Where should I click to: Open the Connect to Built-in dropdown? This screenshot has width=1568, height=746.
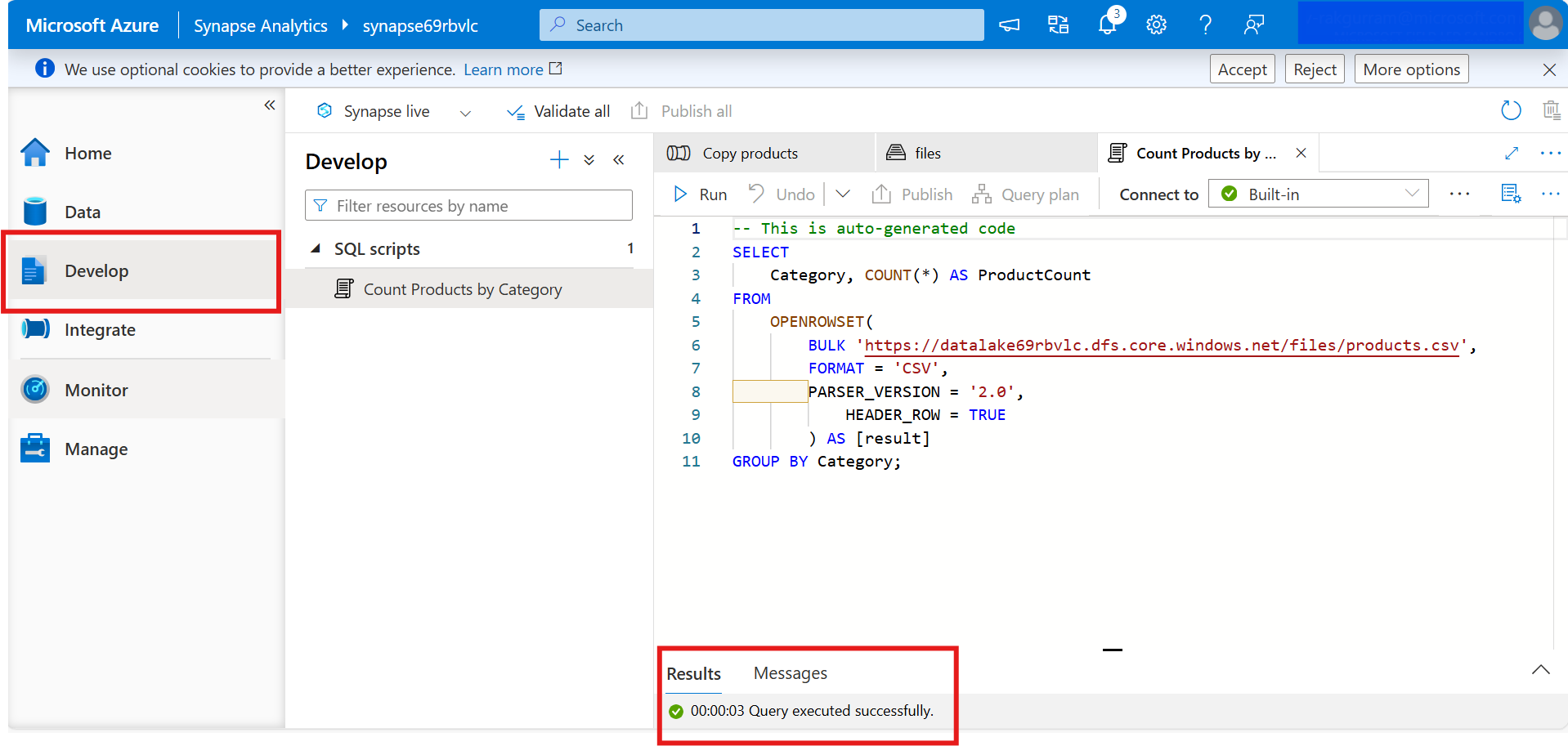click(1318, 194)
